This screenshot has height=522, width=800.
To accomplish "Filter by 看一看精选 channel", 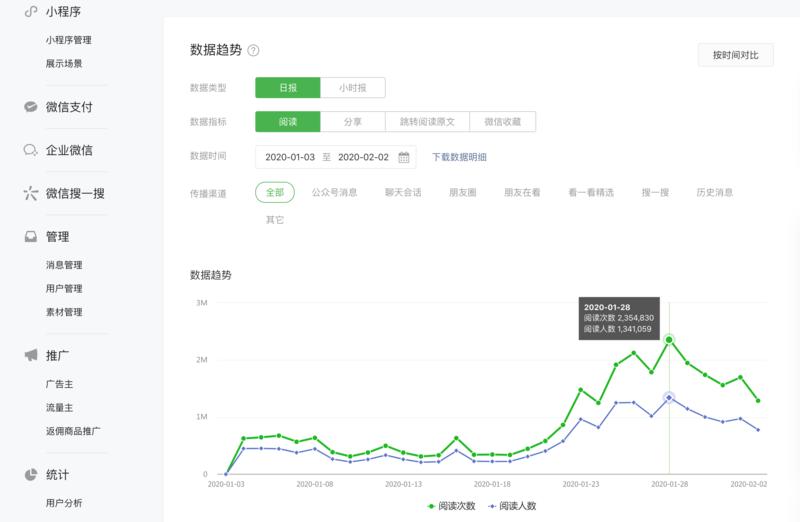I will (591, 192).
